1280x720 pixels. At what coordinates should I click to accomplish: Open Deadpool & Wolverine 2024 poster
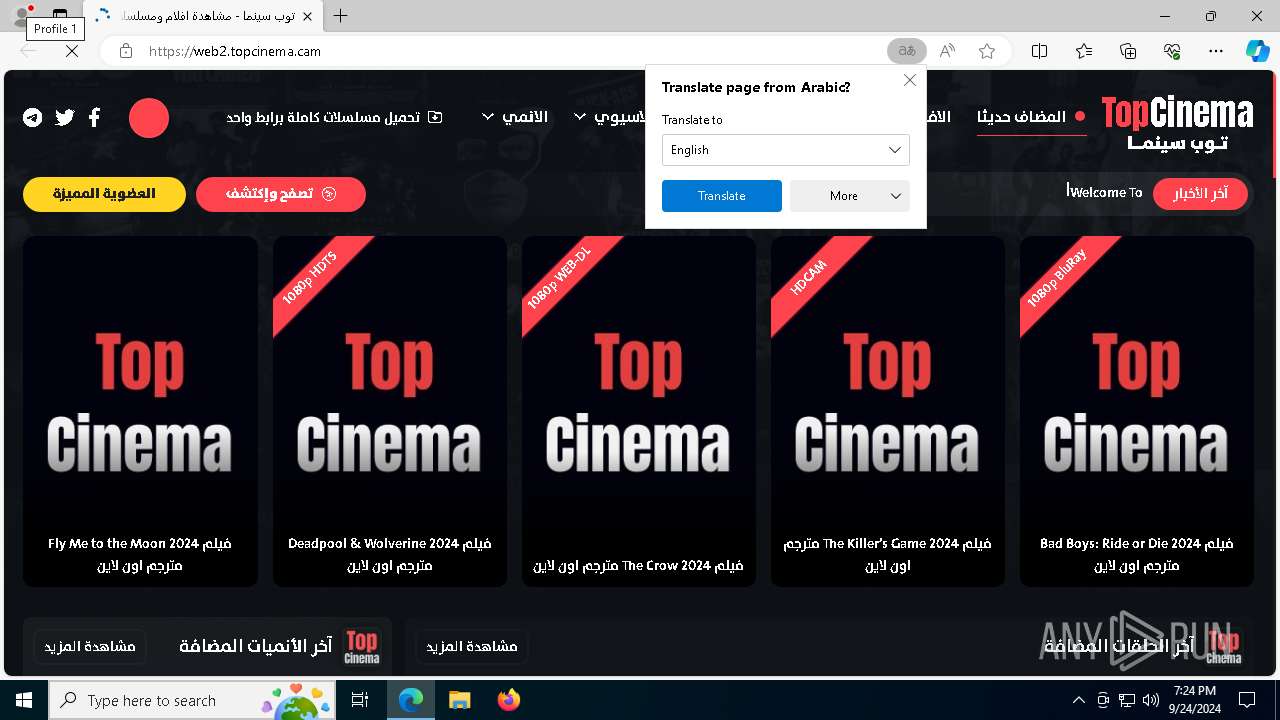click(390, 411)
